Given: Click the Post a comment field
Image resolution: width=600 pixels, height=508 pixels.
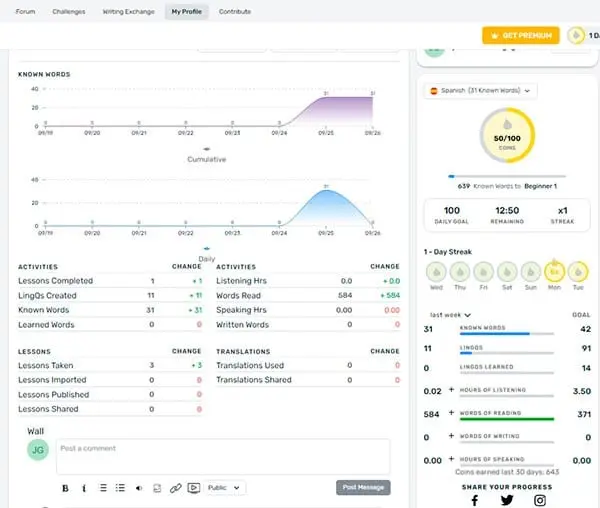Looking at the screenshot, I should click(223, 457).
